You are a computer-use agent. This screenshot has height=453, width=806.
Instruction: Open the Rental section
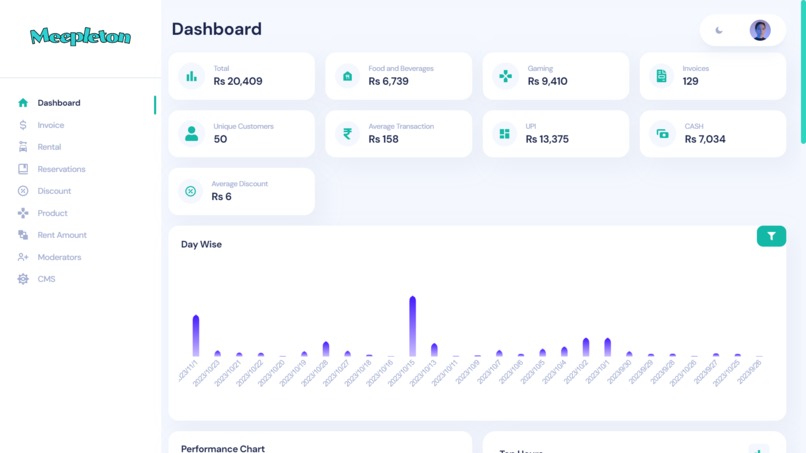click(x=49, y=147)
